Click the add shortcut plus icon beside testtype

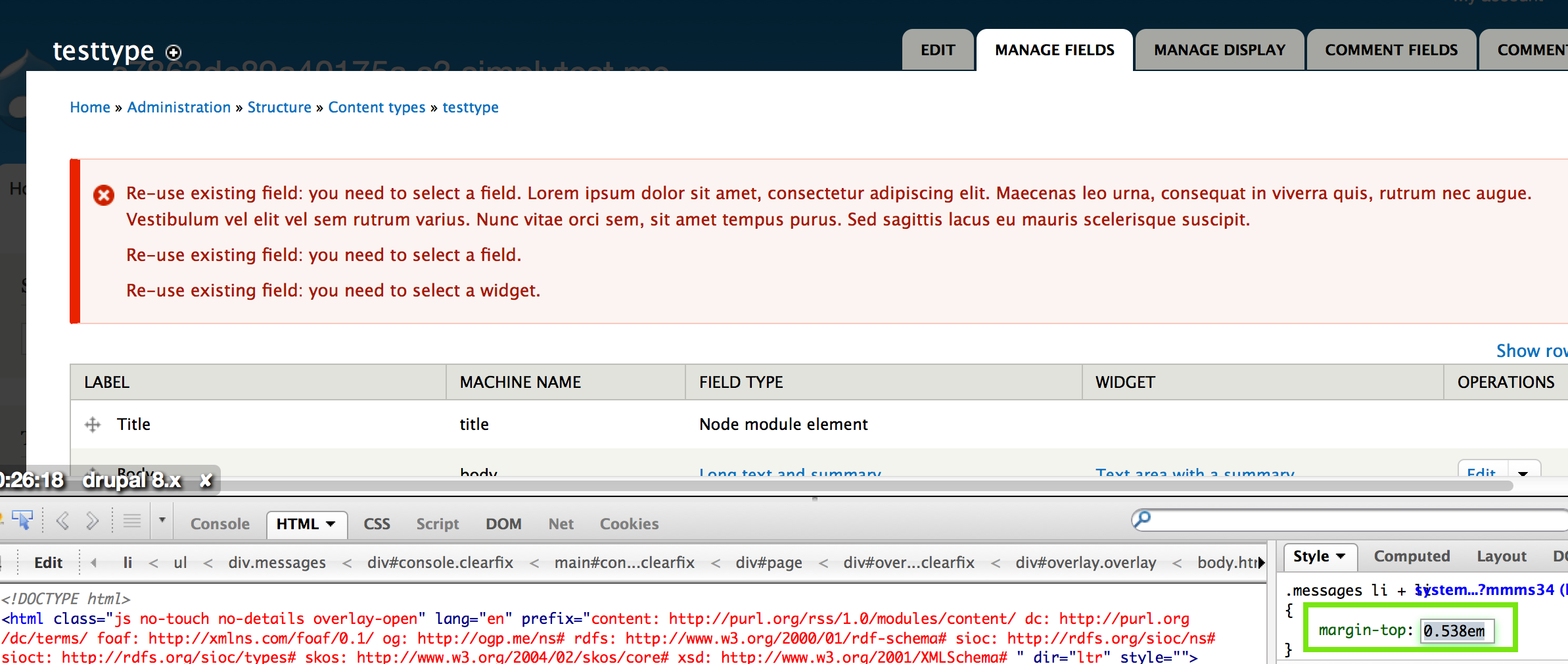point(173,53)
